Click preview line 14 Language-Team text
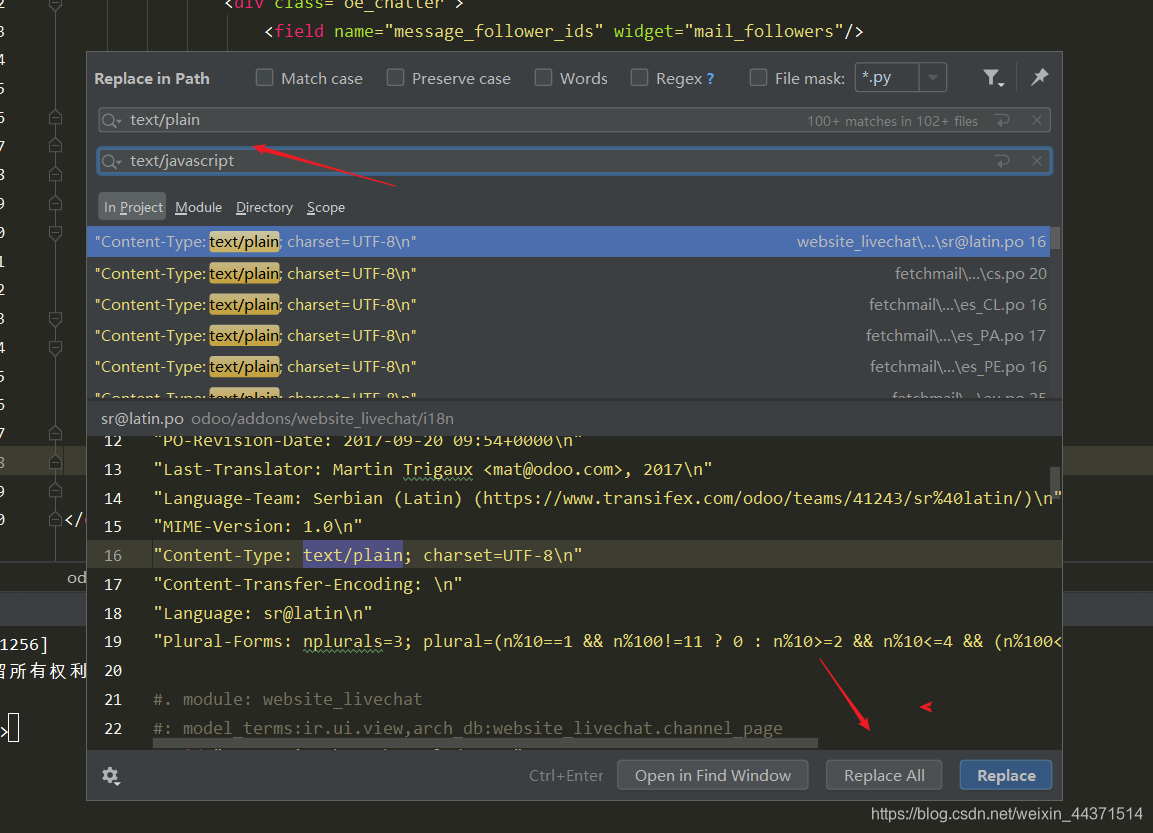 tap(607, 498)
